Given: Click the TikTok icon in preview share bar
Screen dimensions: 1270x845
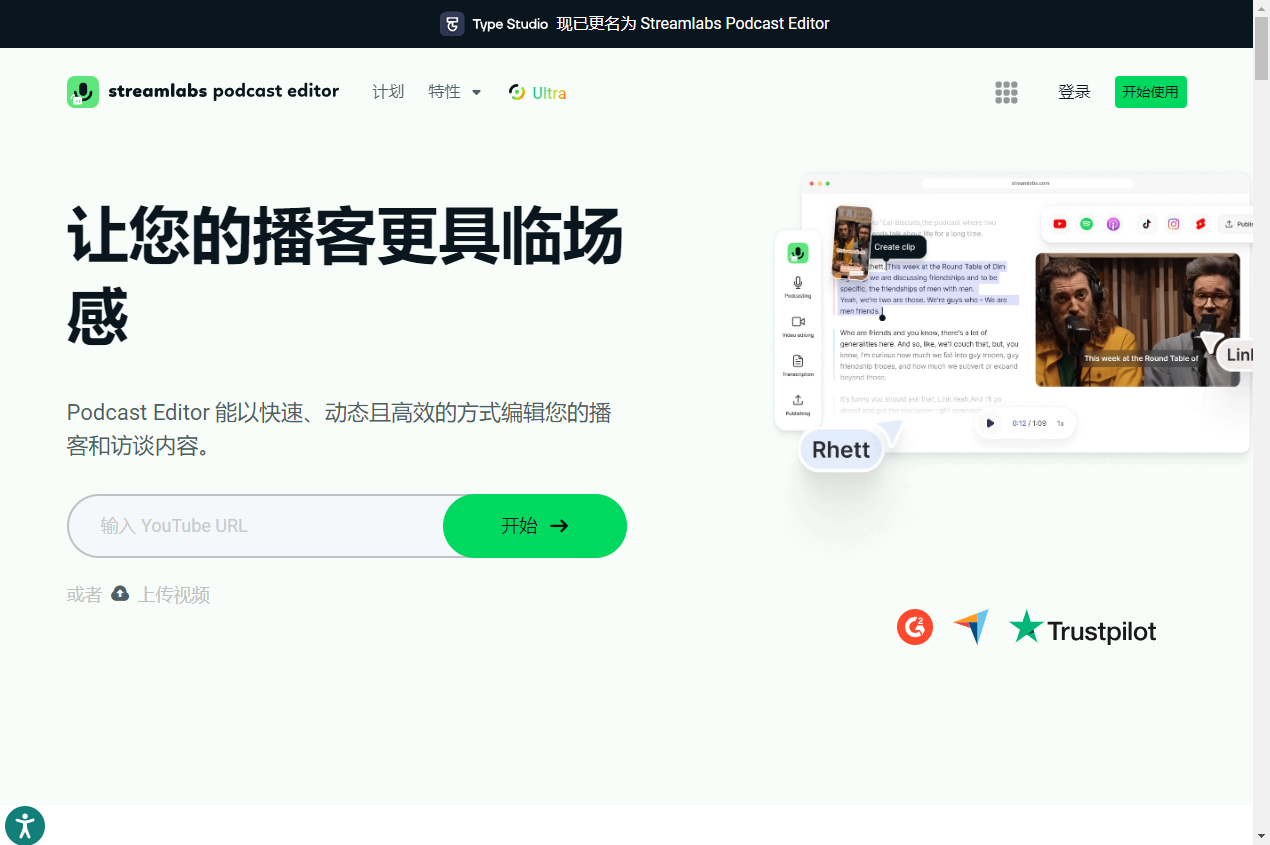Looking at the screenshot, I should point(1146,224).
